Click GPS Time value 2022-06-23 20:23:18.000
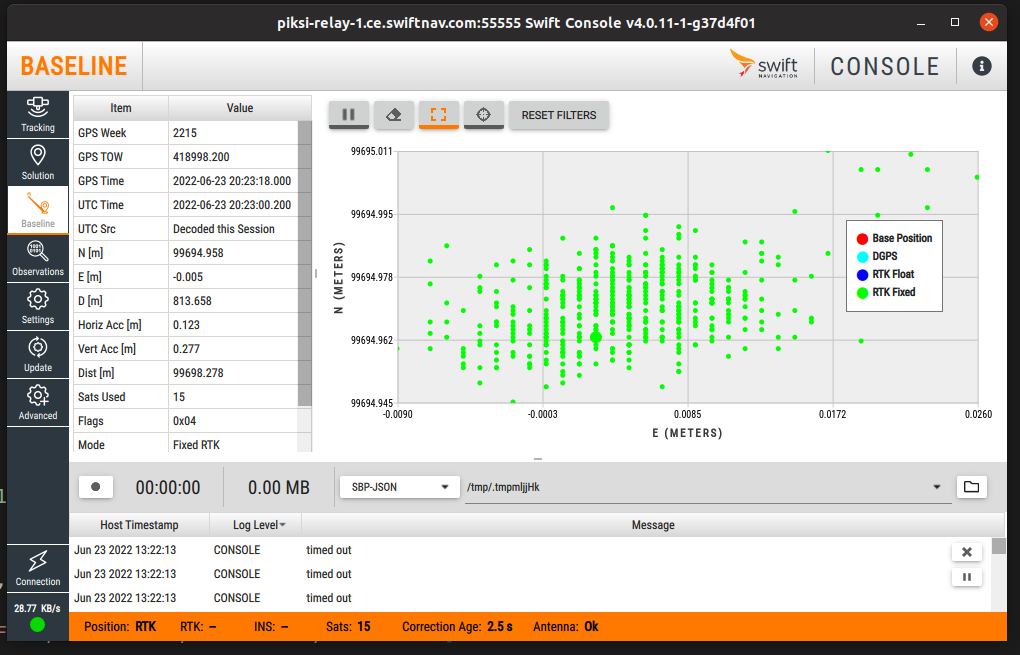Image resolution: width=1020 pixels, height=655 pixels. point(232,181)
